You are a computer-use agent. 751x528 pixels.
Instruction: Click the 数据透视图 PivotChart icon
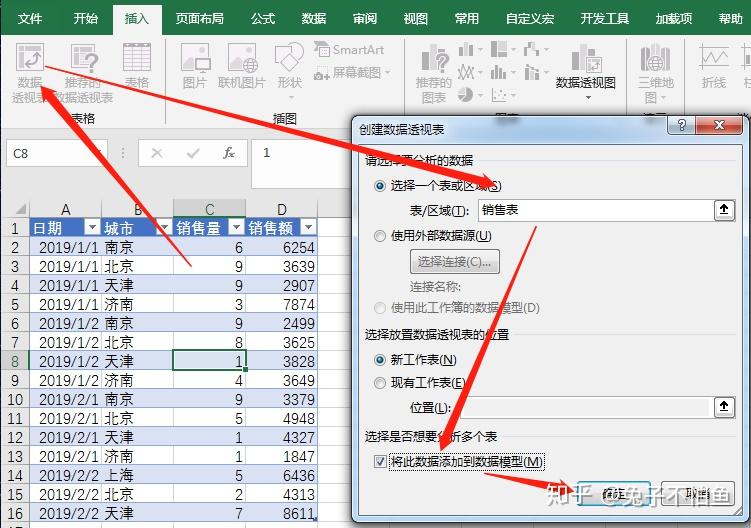(585, 60)
